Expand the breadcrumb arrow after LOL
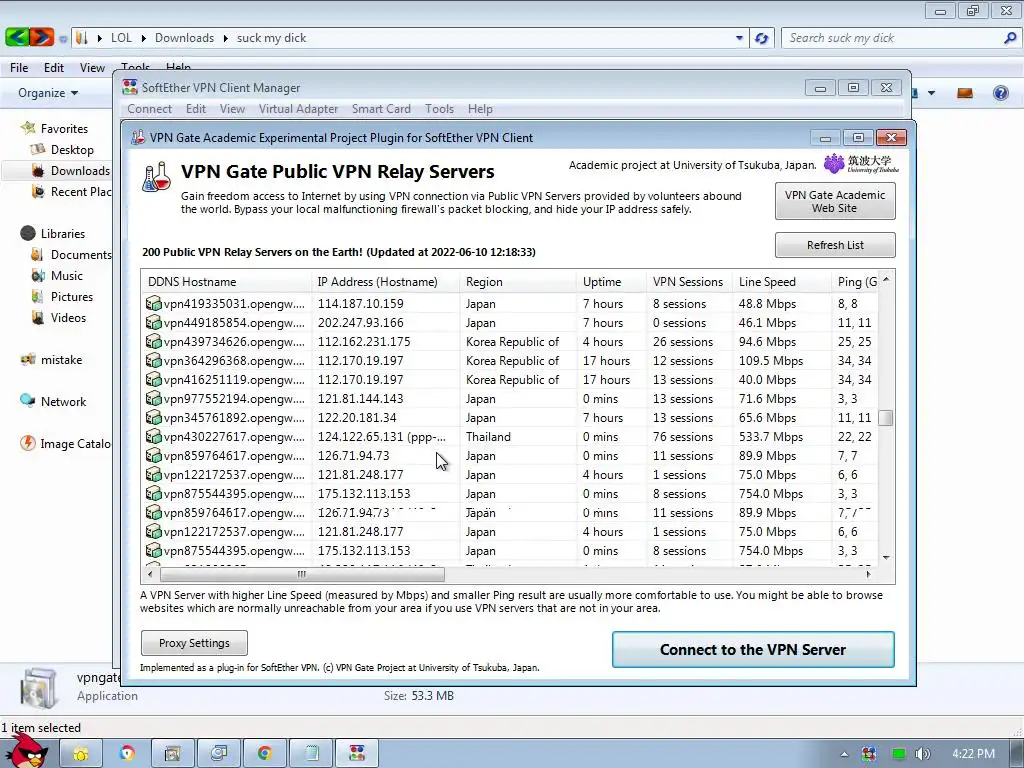The height and width of the screenshot is (768, 1024). tap(144, 38)
